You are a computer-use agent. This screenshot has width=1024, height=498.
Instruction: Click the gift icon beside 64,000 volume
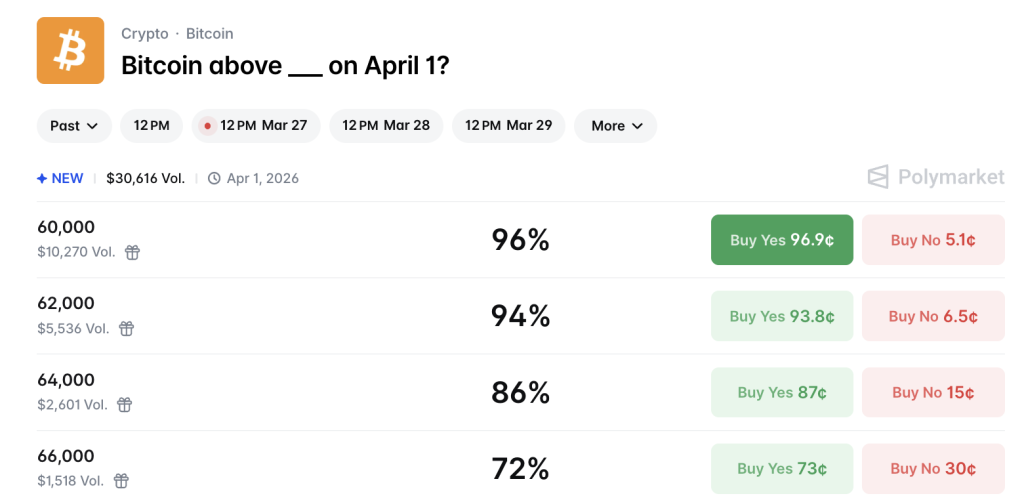(124, 404)
